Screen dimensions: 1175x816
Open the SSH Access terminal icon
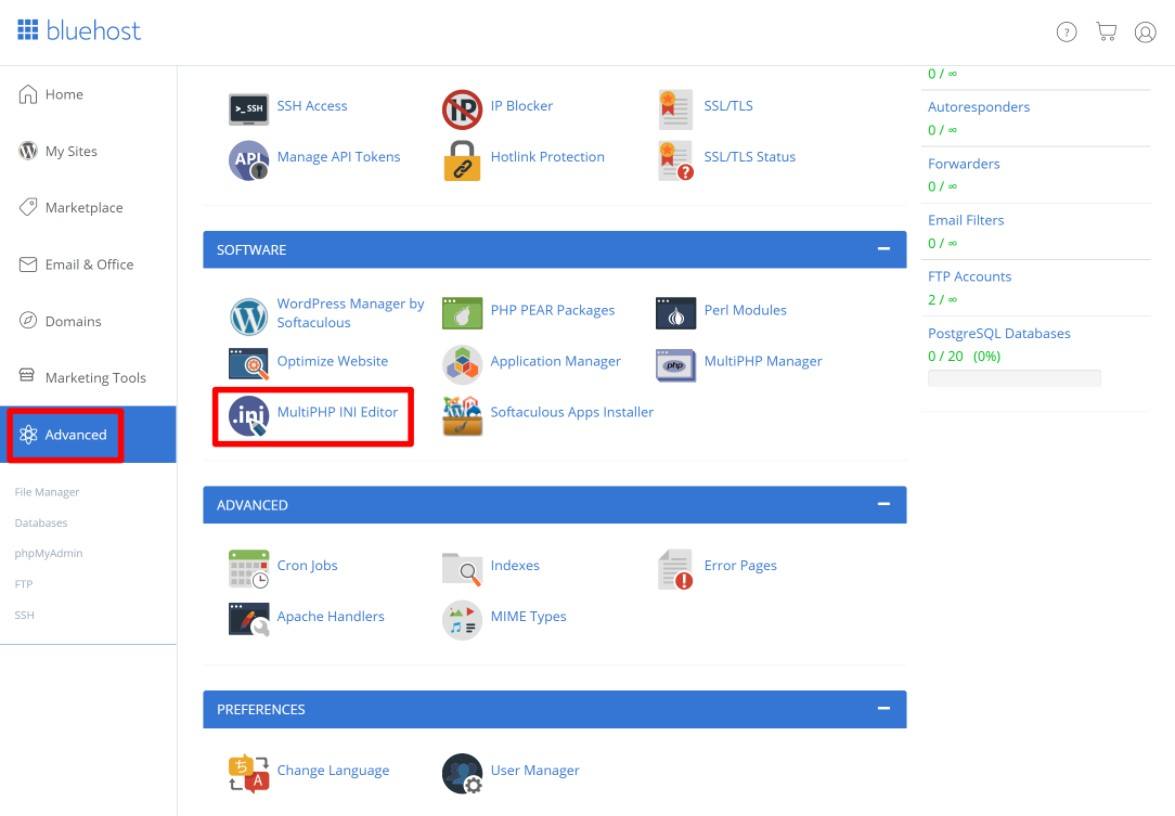click(248, 109)
